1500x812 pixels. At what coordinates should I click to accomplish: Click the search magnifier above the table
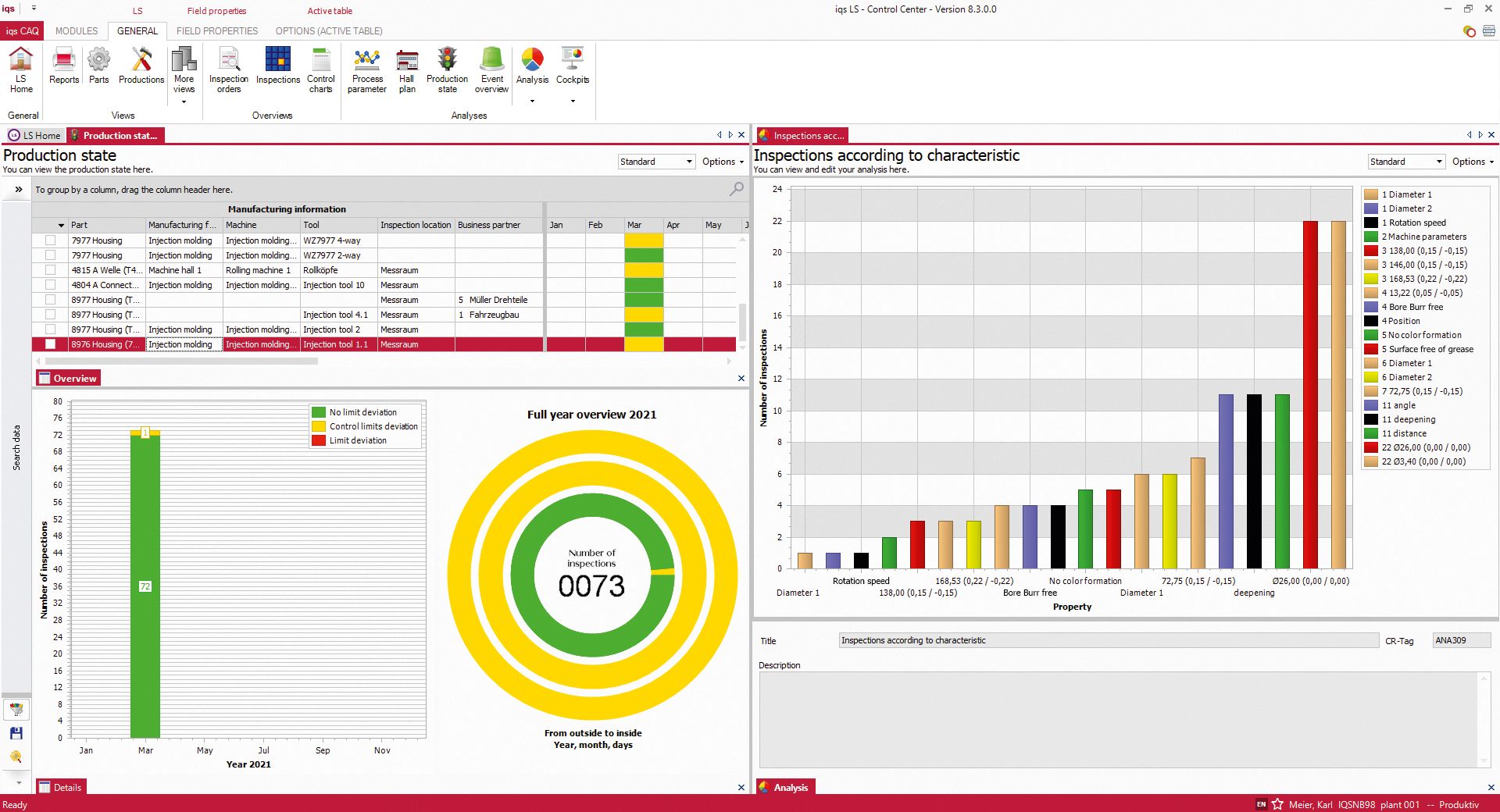[x=735, y=189]
